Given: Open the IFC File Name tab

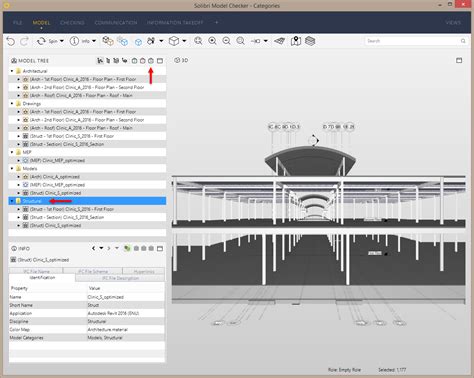Looking at the screenshot, I should (x=36, y=271).
